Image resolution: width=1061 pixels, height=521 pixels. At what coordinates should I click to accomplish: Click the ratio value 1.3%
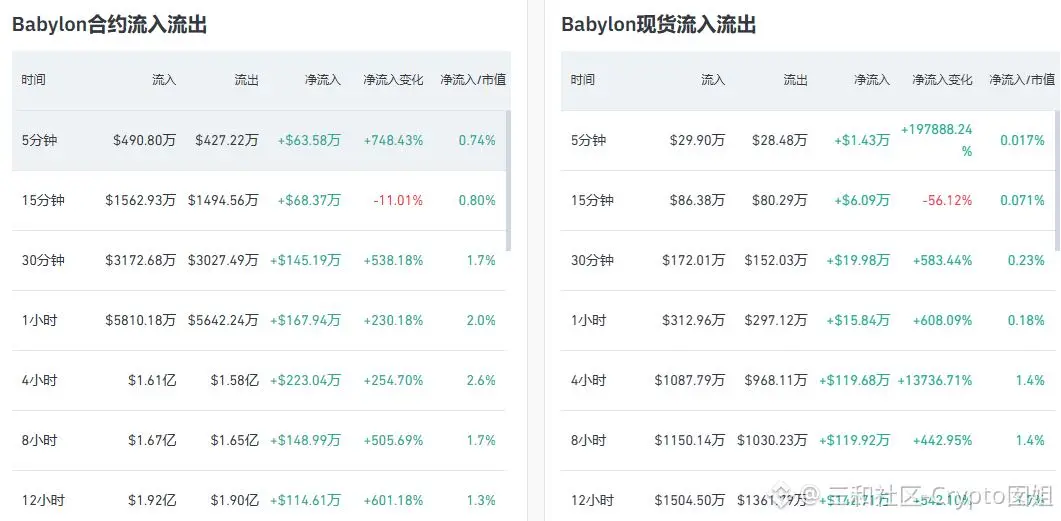tap(481, 501)
